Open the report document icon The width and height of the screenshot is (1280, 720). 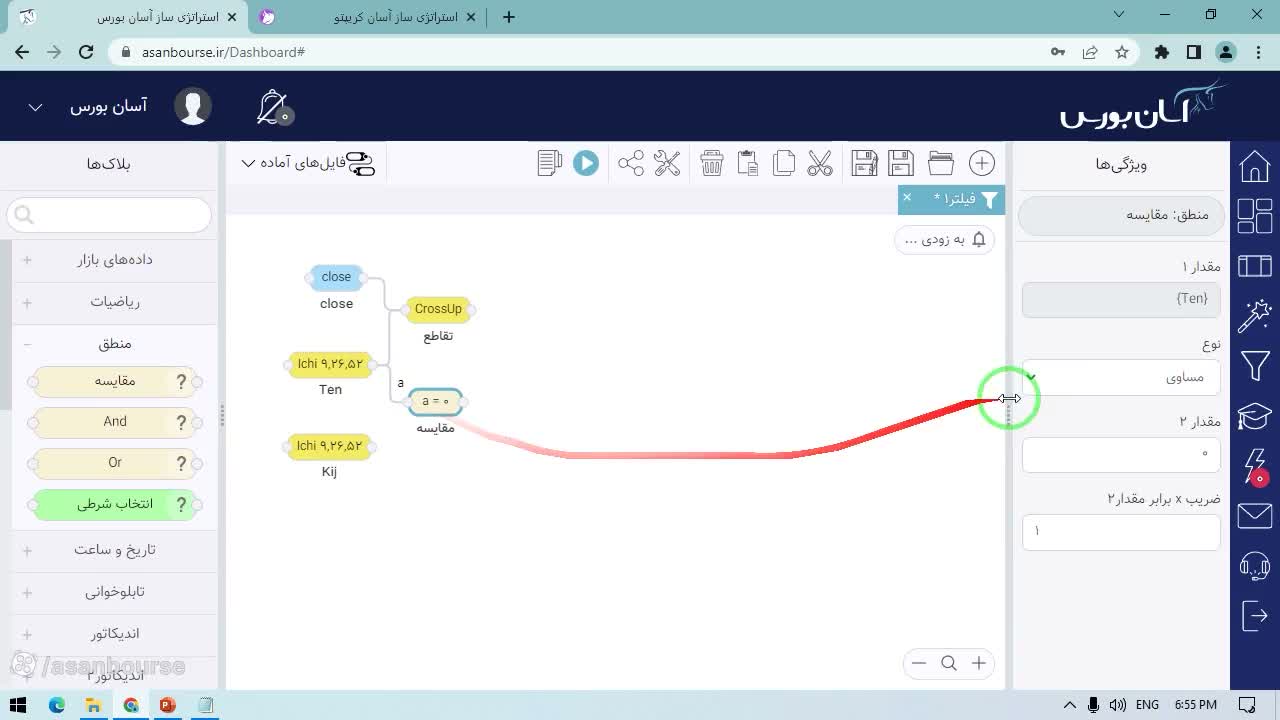tap(549, 163)
